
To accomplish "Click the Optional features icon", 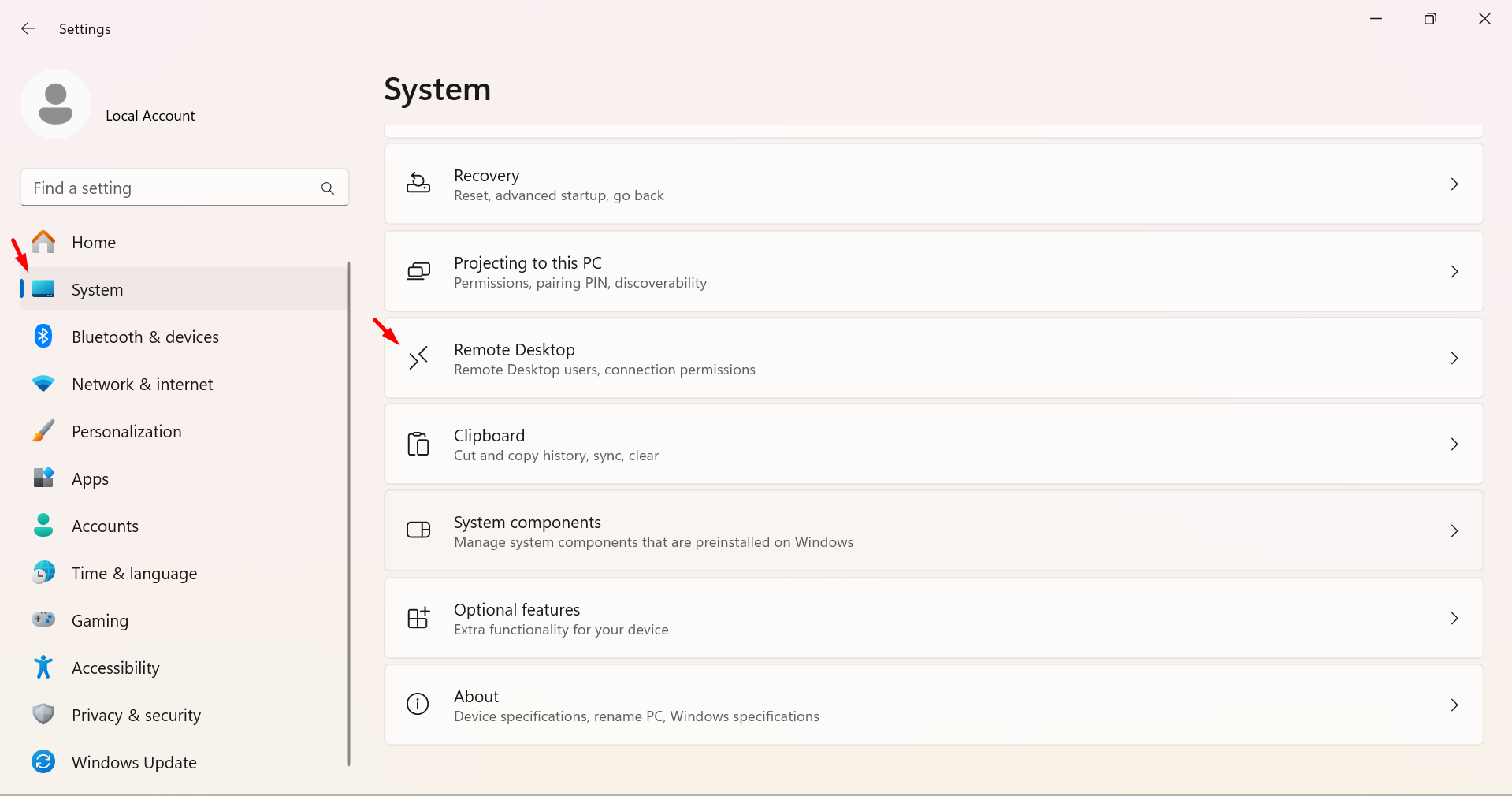I will pyautogui.click(x=418, y=619).
